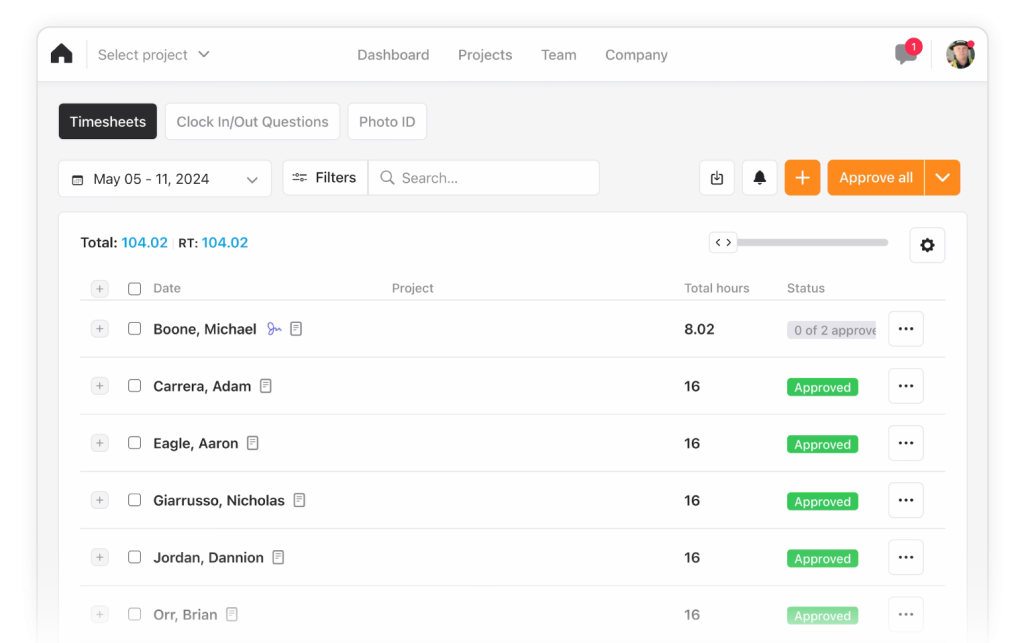
Task: Switch to Clock In/Out Questions tab
Action: (x=252, y=122)
